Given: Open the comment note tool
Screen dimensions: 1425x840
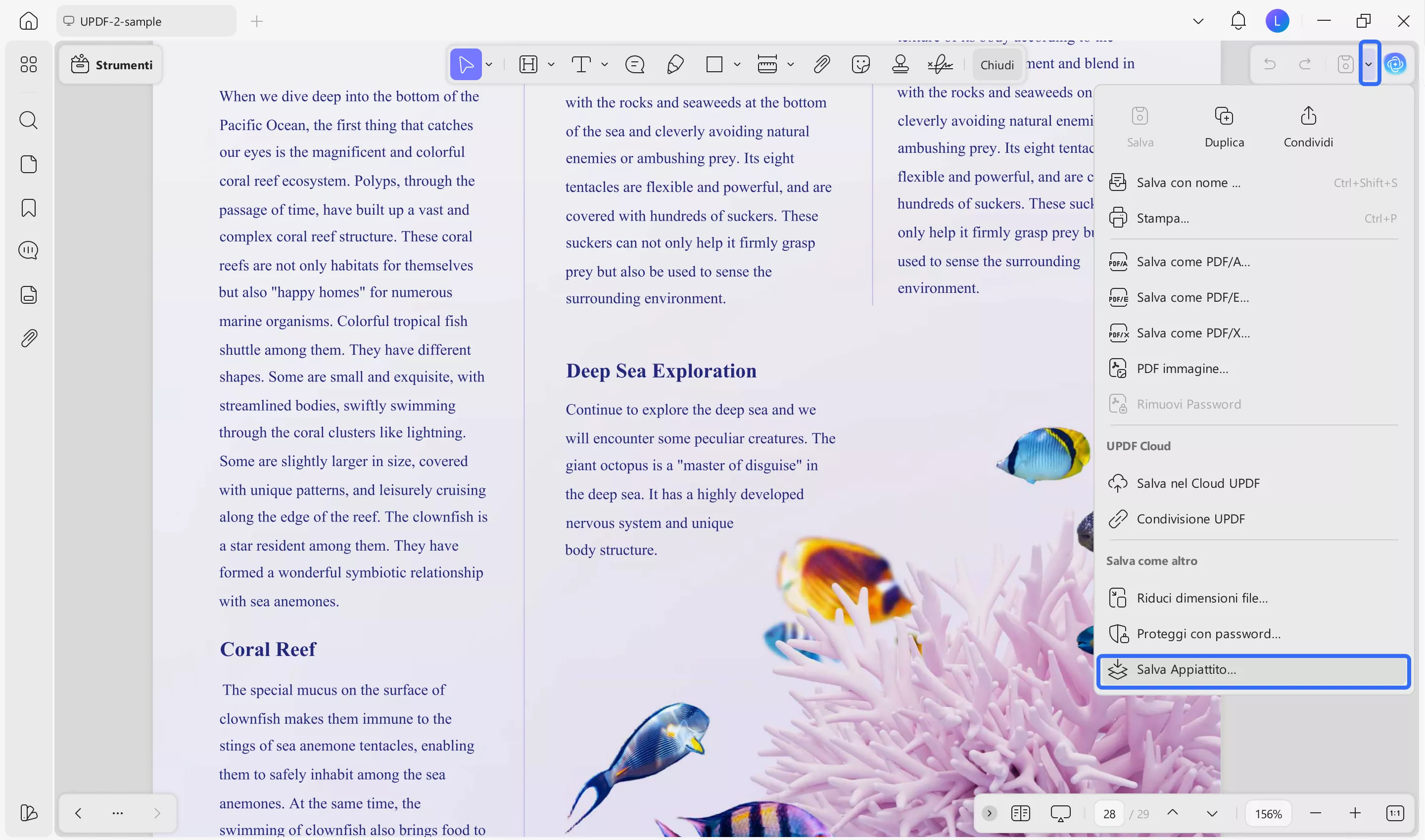Looking at the screenshot, I should tap(635, 64).
